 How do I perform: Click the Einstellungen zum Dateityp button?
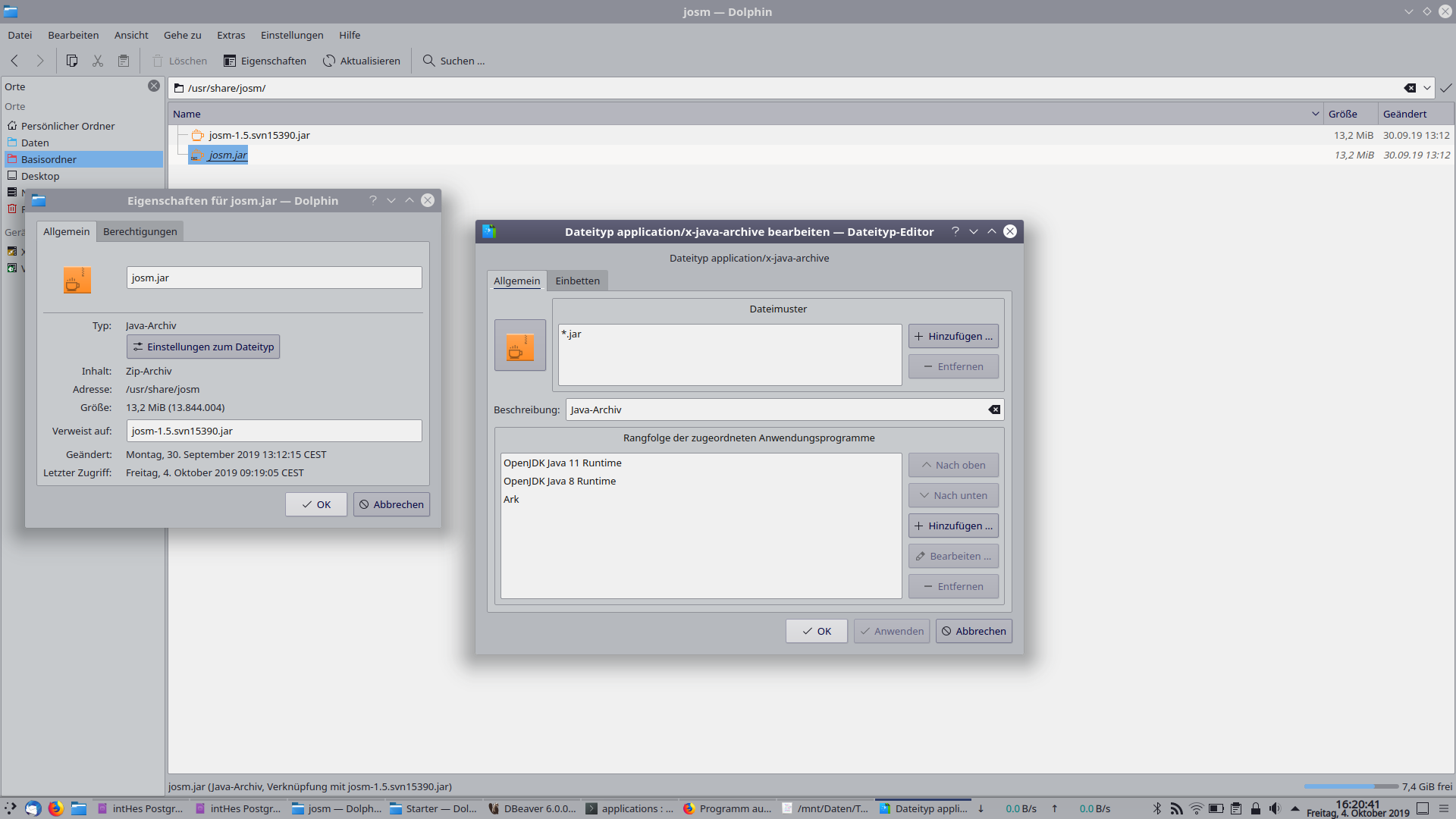[203, 347]
